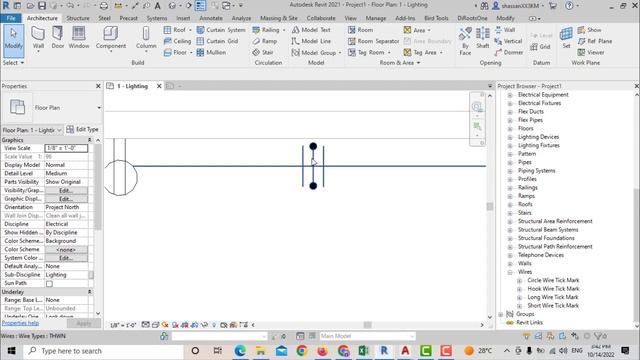Open the Properties help link
Viewport: 640px width, 360px height.
pyautogui.click(x=20, y=323)
